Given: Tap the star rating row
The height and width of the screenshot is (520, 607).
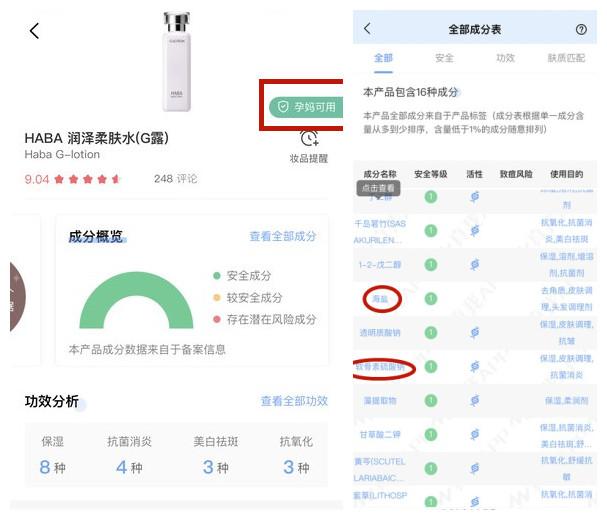Looking at the screenshot, I should click(87, 179).
